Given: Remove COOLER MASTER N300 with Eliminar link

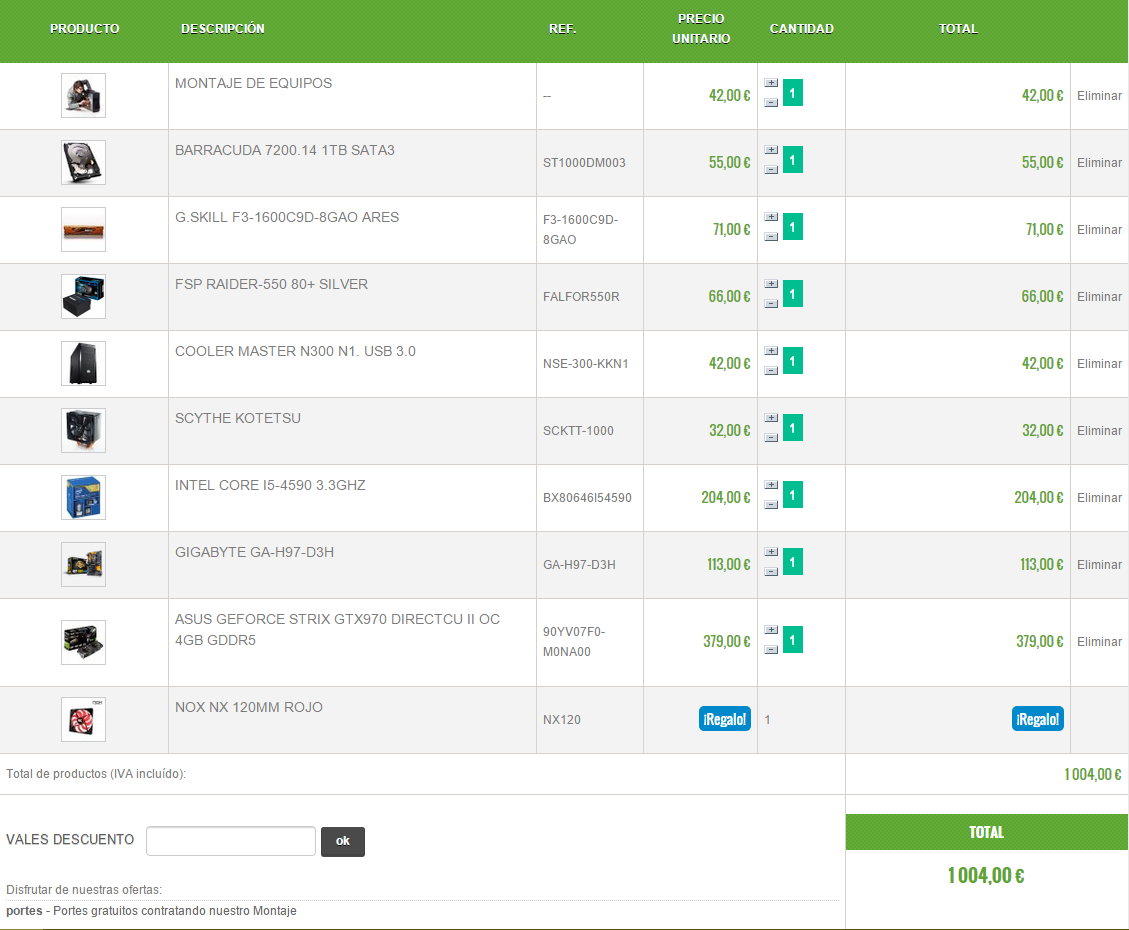Looking at the screenshot, I should (x=1099, y=364).
